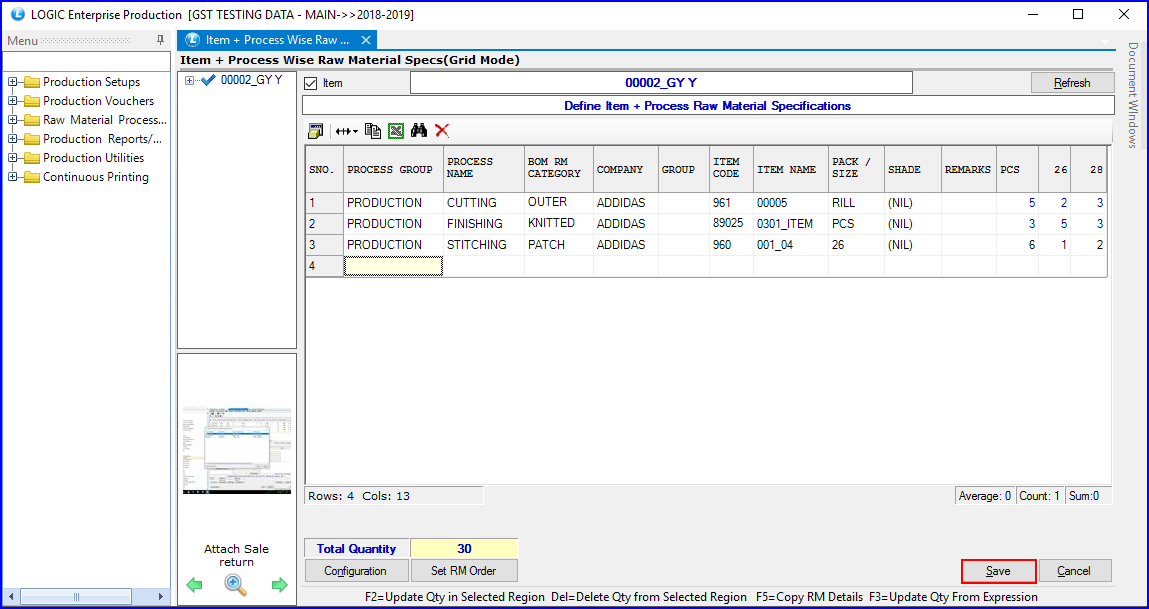1149x609 pixels.
Task: Pin the Menu panel with pushpin icon
Action: point(160,40)
